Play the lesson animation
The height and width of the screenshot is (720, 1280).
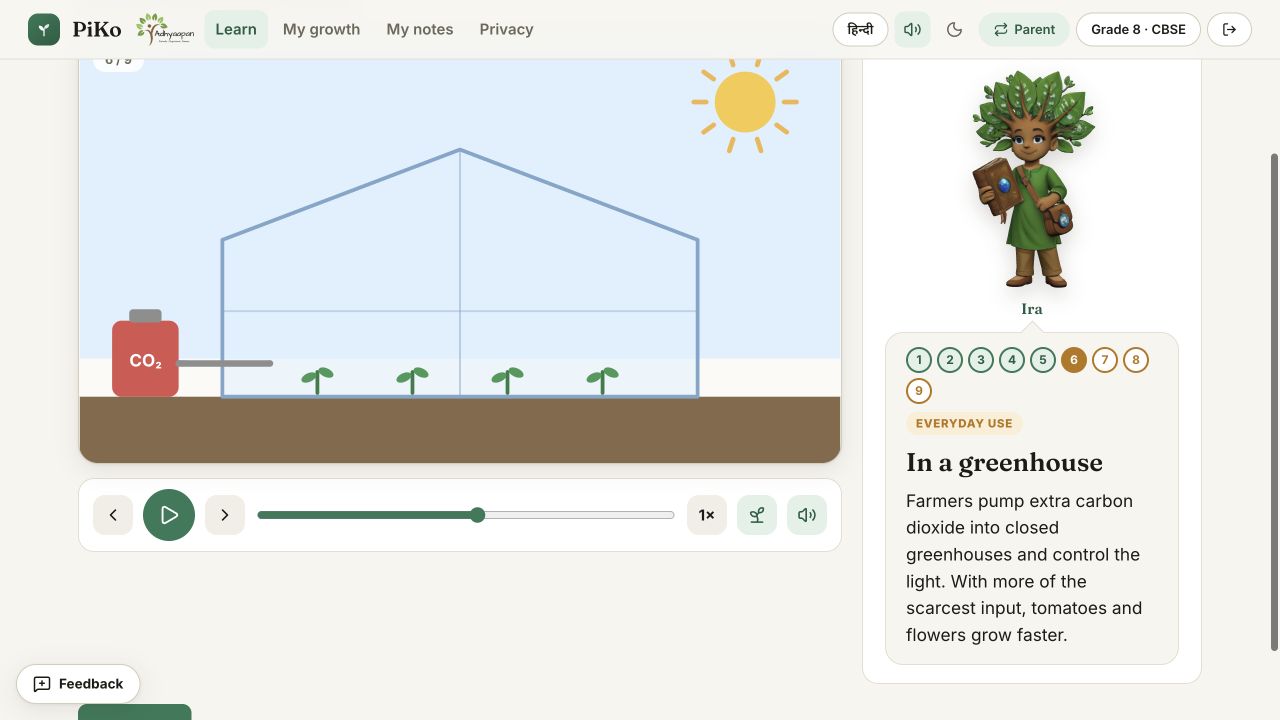169,515
